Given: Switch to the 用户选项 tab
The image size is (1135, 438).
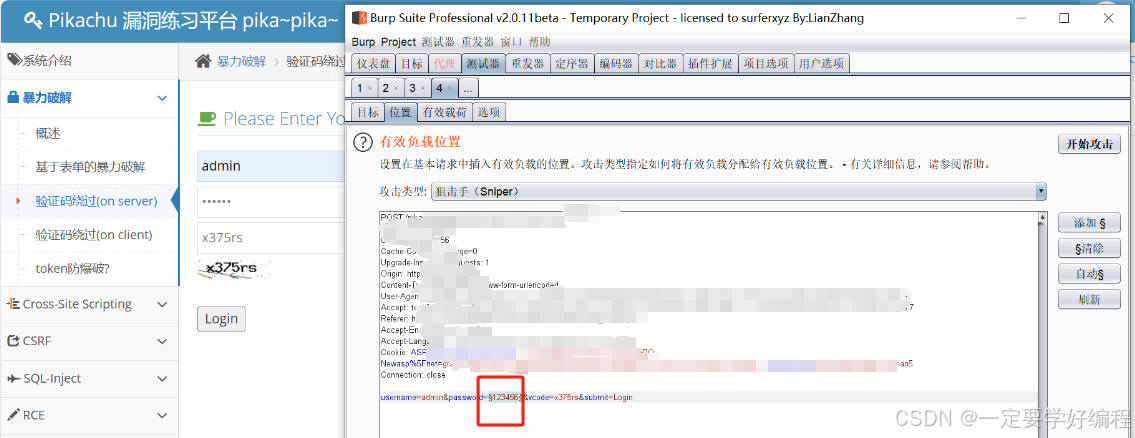Looking at the screenshot, I should tap(822, 64).
